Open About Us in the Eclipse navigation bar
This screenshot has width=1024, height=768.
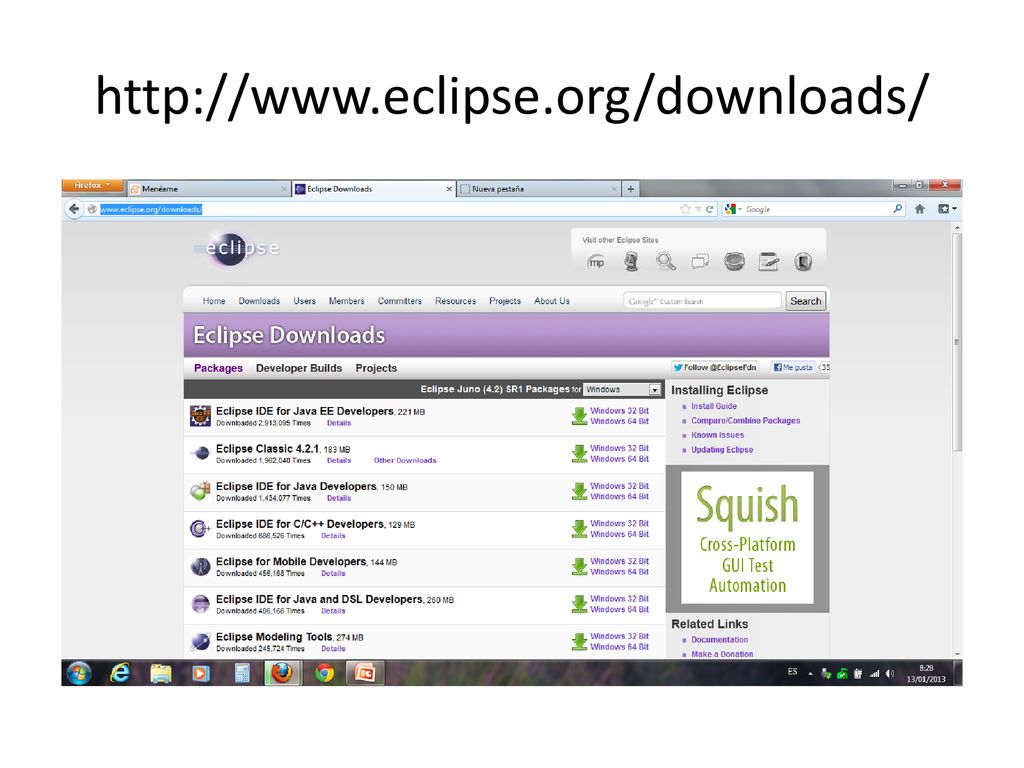552,301
